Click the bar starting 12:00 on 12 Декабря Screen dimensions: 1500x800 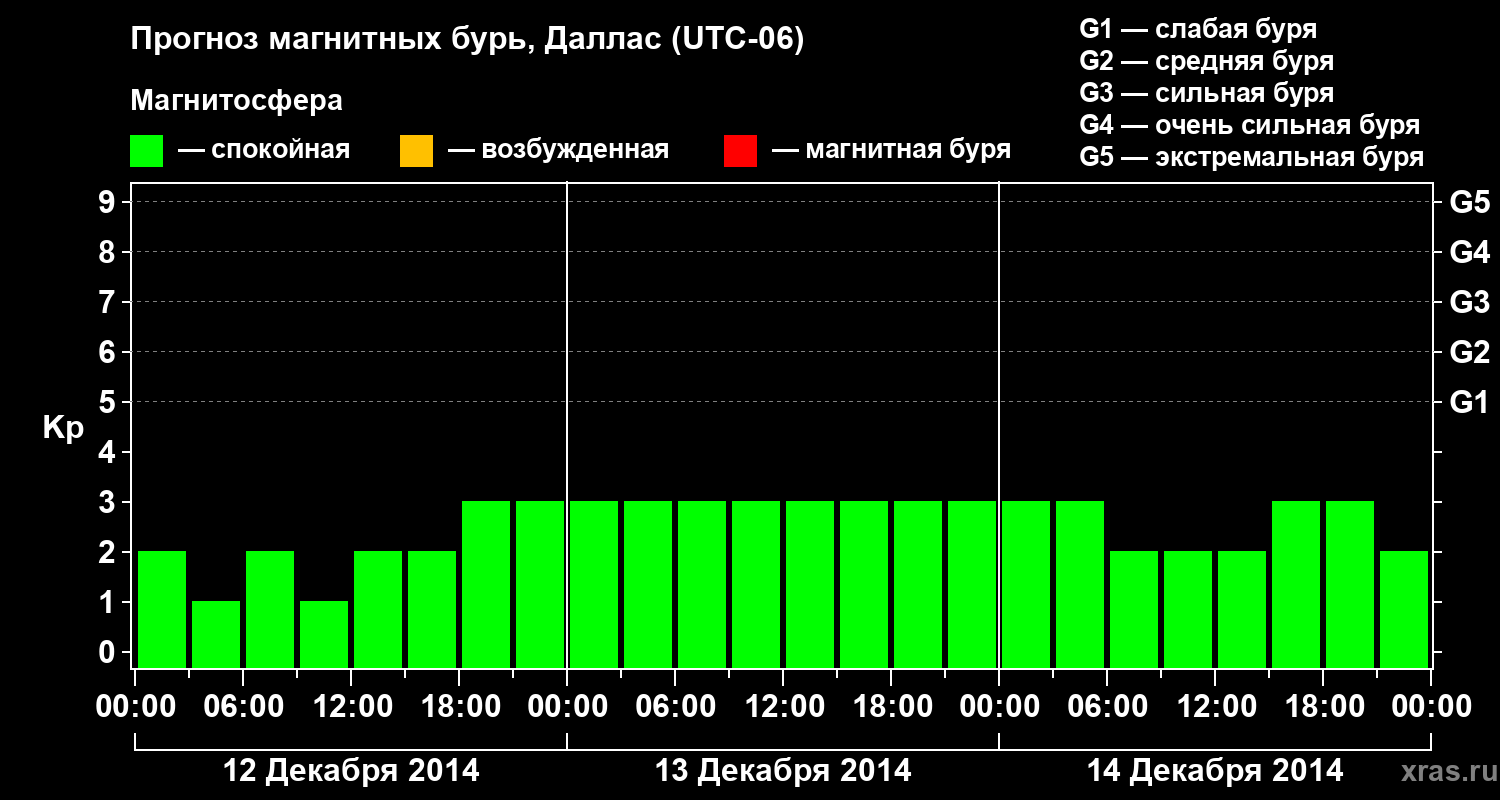tap(378, 609)
